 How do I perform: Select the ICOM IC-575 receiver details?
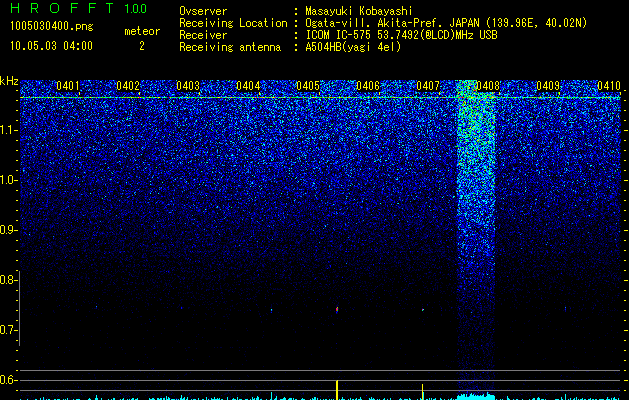(x=402, y=35)
